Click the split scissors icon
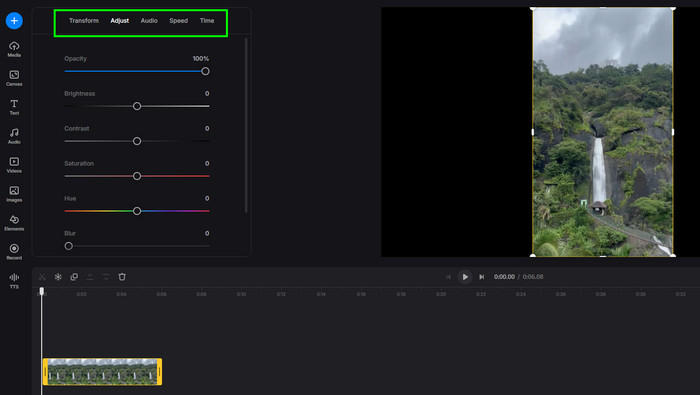This screenshot has height=395, width=700. pyautogui.click(x=42, y=277)
